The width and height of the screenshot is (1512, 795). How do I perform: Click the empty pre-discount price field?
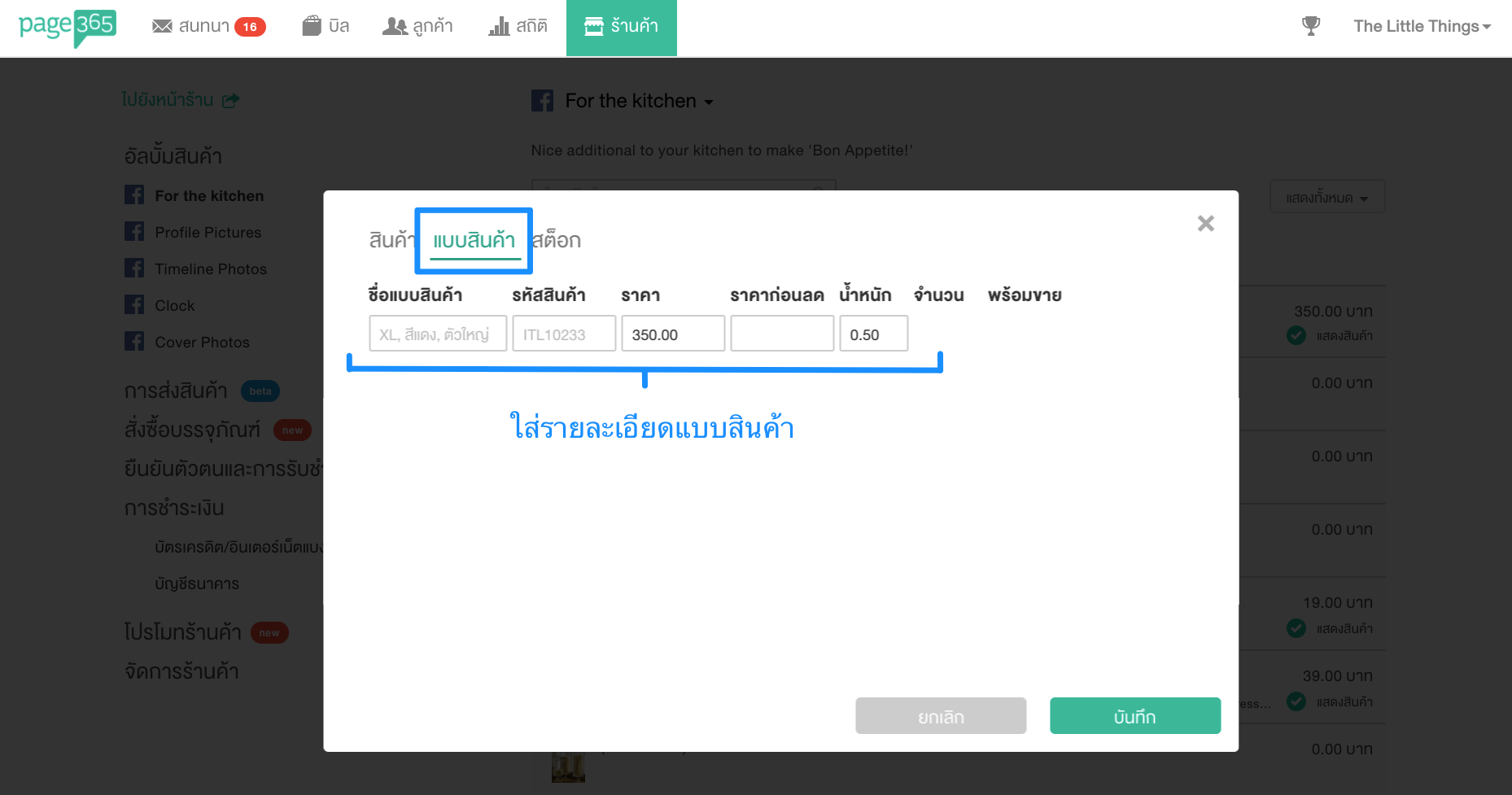782,334
